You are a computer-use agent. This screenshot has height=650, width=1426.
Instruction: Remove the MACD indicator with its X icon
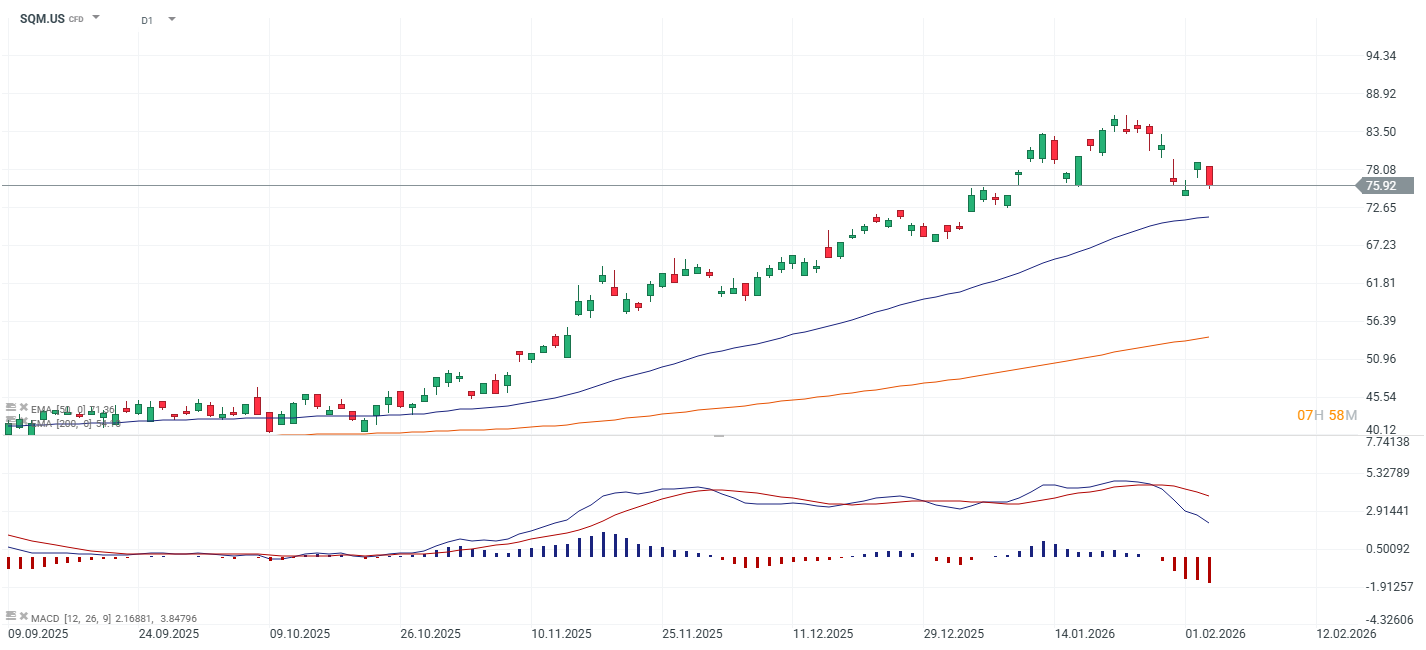tap(24, 617)
